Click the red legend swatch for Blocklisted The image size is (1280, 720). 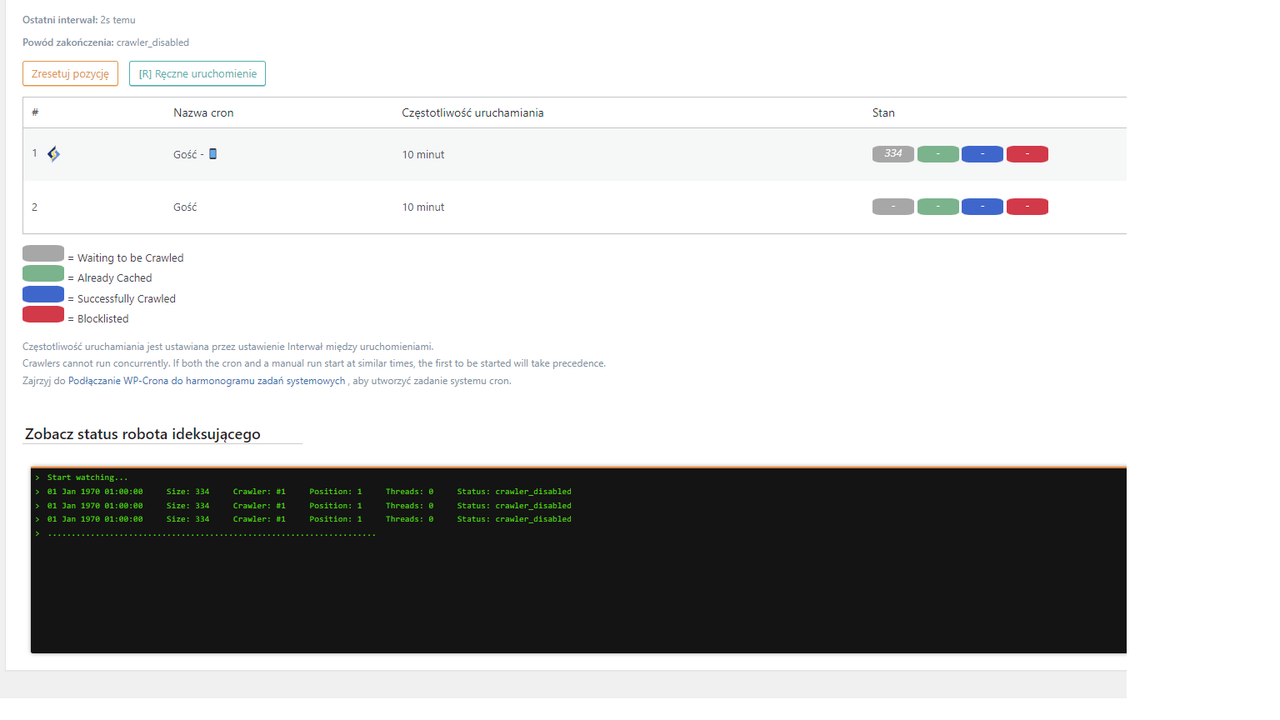point(43,315)
